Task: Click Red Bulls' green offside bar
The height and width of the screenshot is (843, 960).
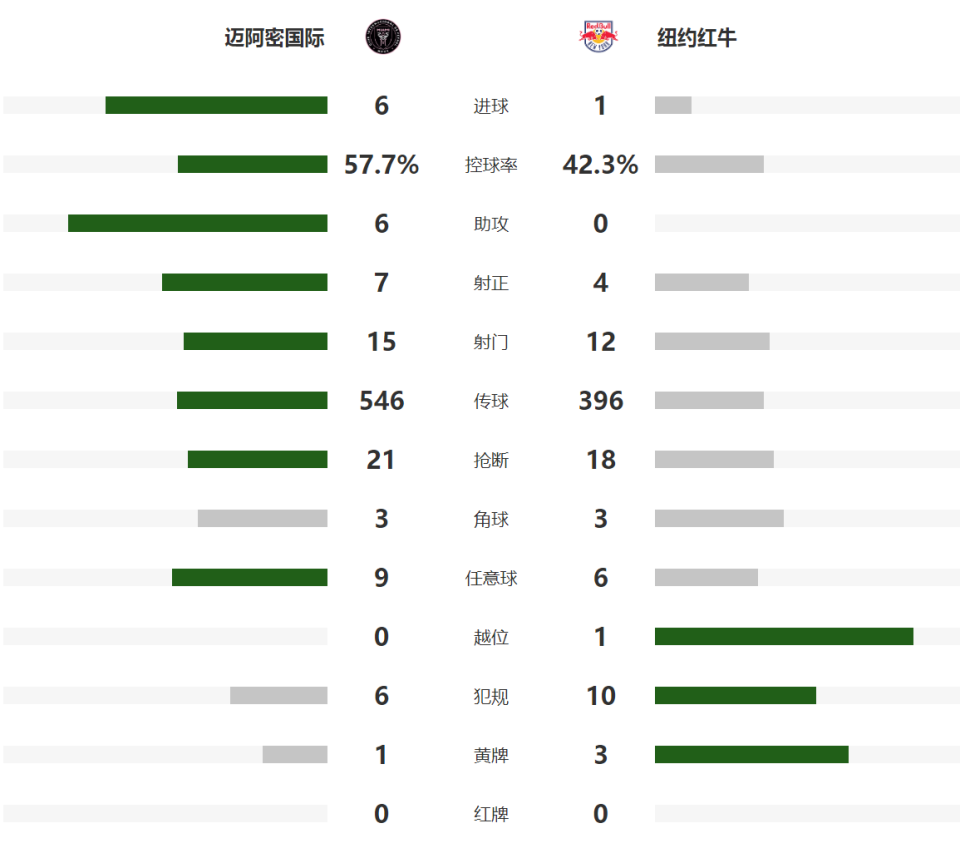Action: [x=784, y=636]
